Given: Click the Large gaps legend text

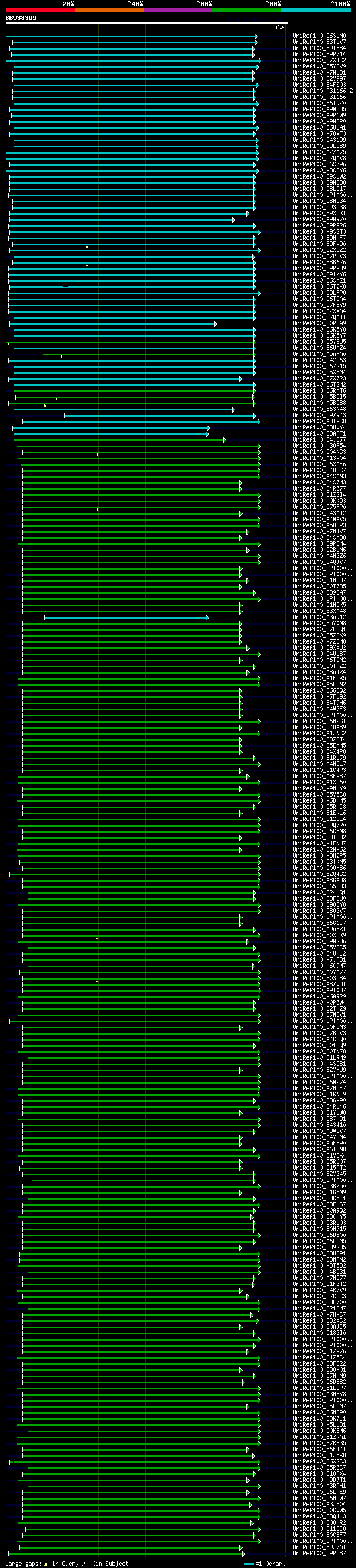Looking at the screenshot, I should point(68,1564).
